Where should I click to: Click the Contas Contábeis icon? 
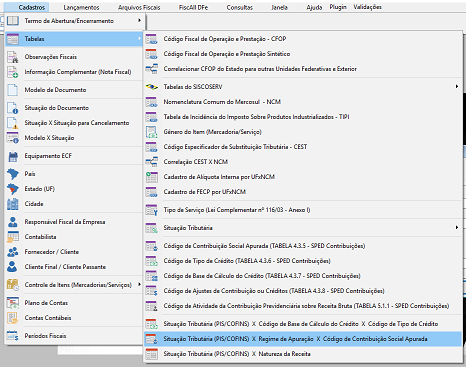pos(13,318)
